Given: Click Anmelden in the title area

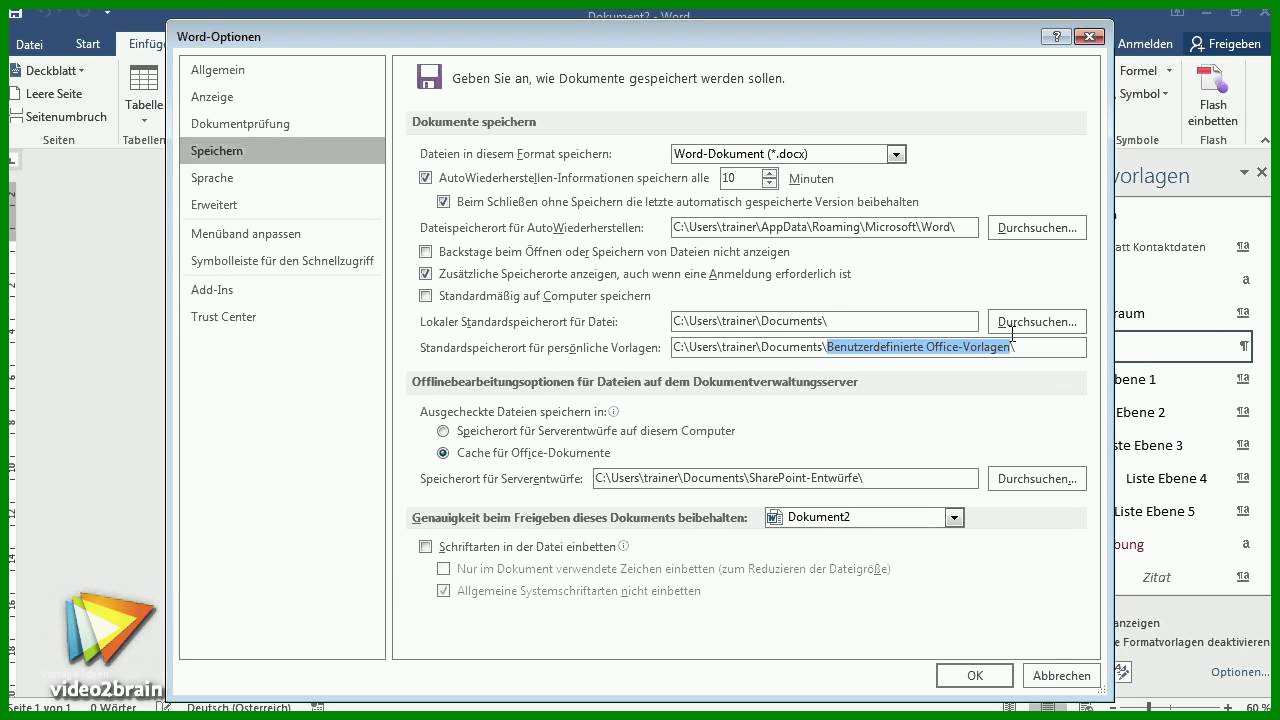Looking at the screenshot, I should coord(1145,44).
